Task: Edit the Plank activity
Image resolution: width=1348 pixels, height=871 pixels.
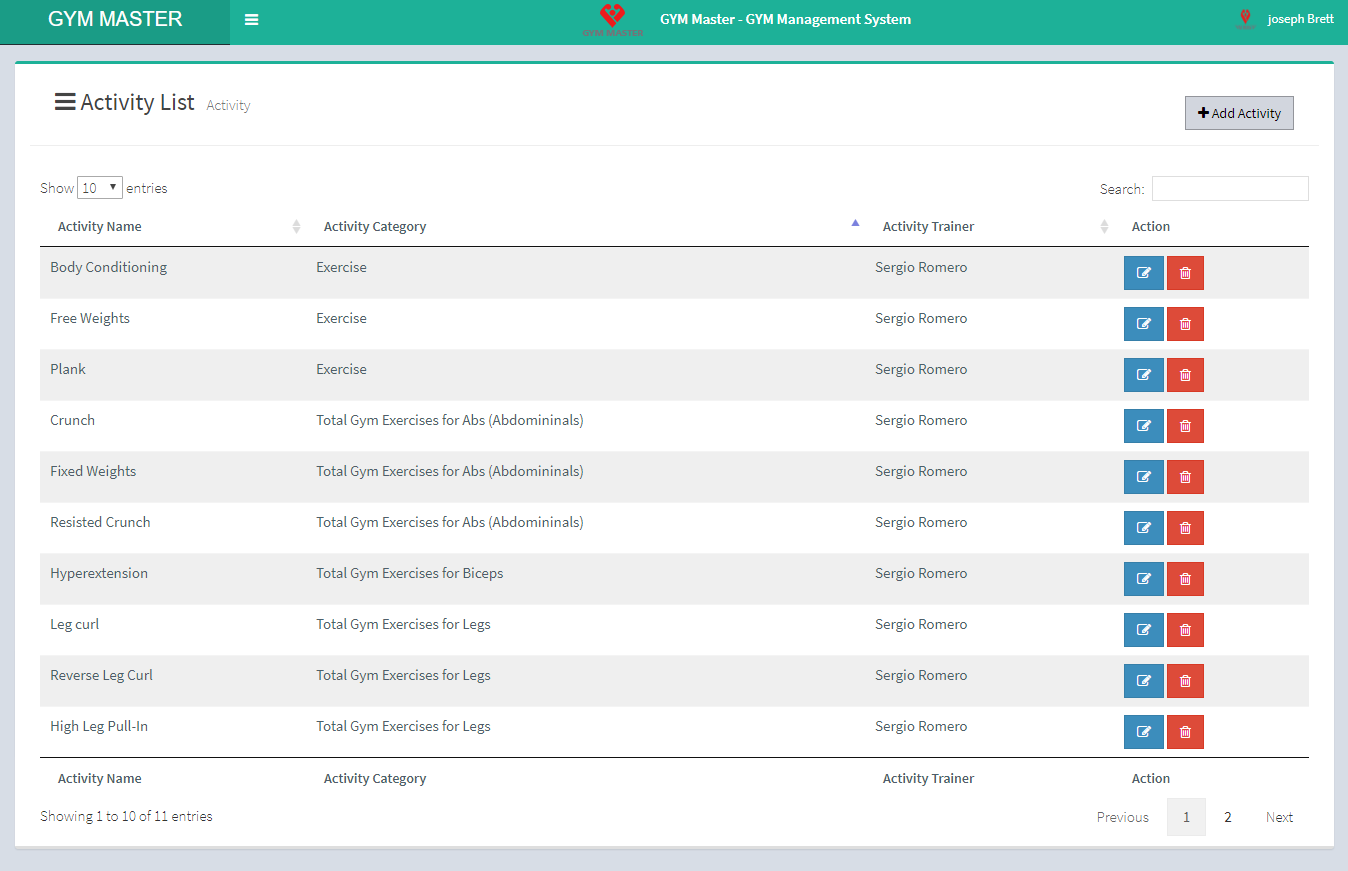Action: tap(1143, 375)
